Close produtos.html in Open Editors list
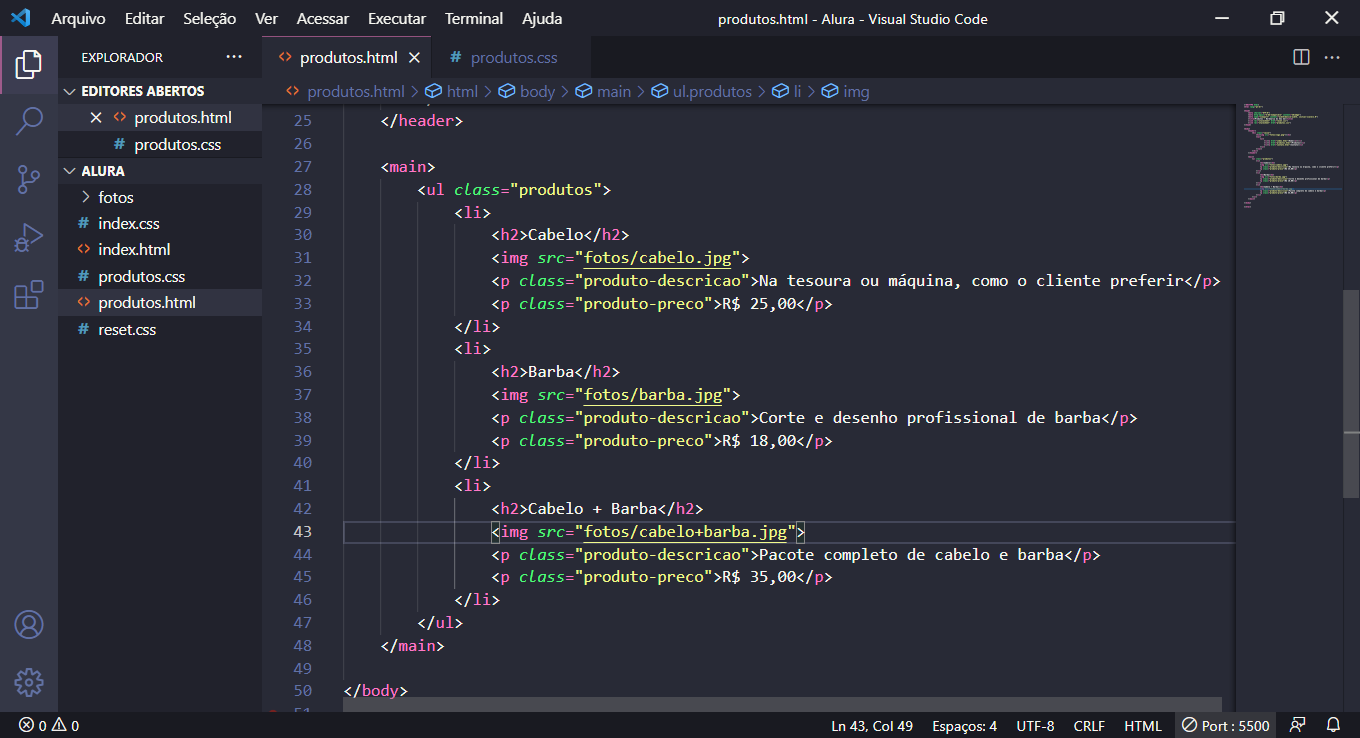 (x=96, y=118)
